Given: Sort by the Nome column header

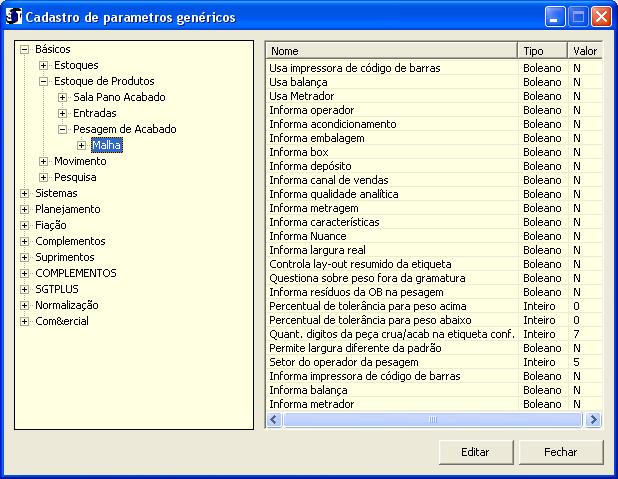Looking at the screenshot, I should point(392,50).
